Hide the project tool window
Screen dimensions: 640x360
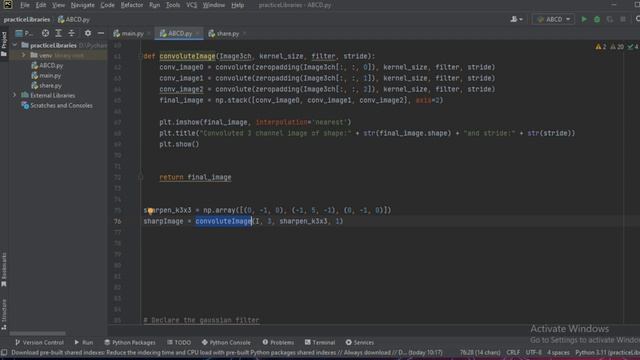pos(101,33)
